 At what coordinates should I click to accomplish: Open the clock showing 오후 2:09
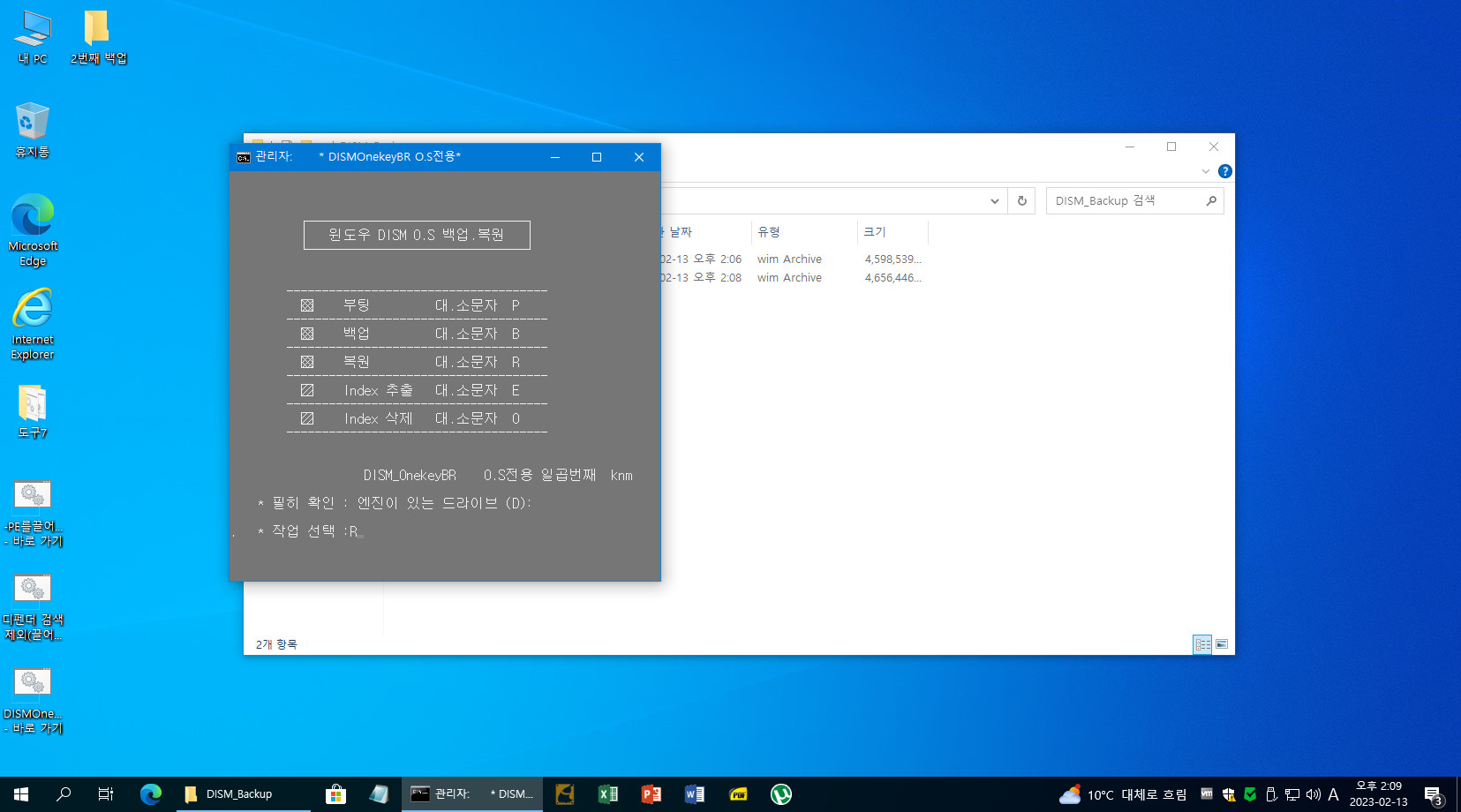tap(1378, 794)
